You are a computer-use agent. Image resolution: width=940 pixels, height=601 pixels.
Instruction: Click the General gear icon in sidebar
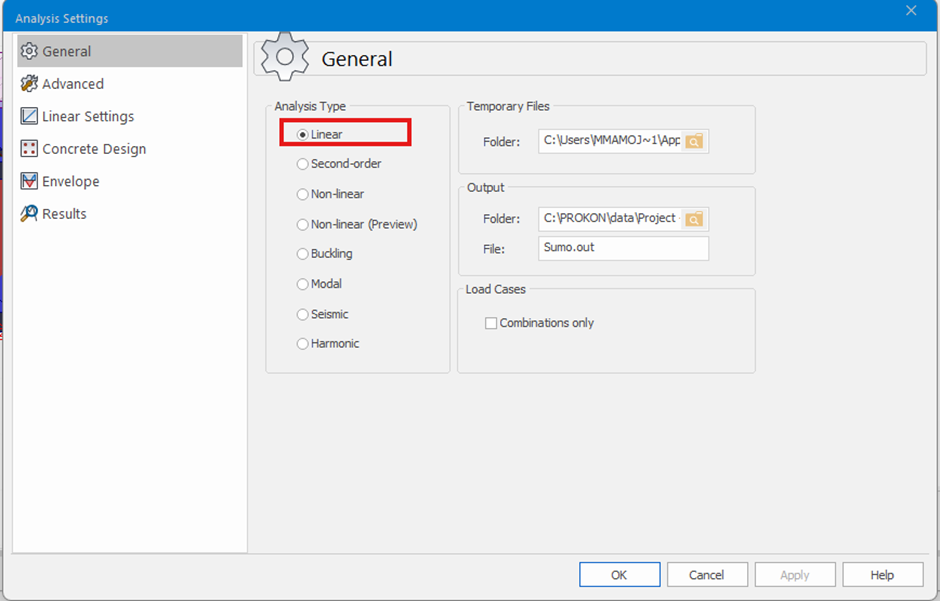click(29, 51)
